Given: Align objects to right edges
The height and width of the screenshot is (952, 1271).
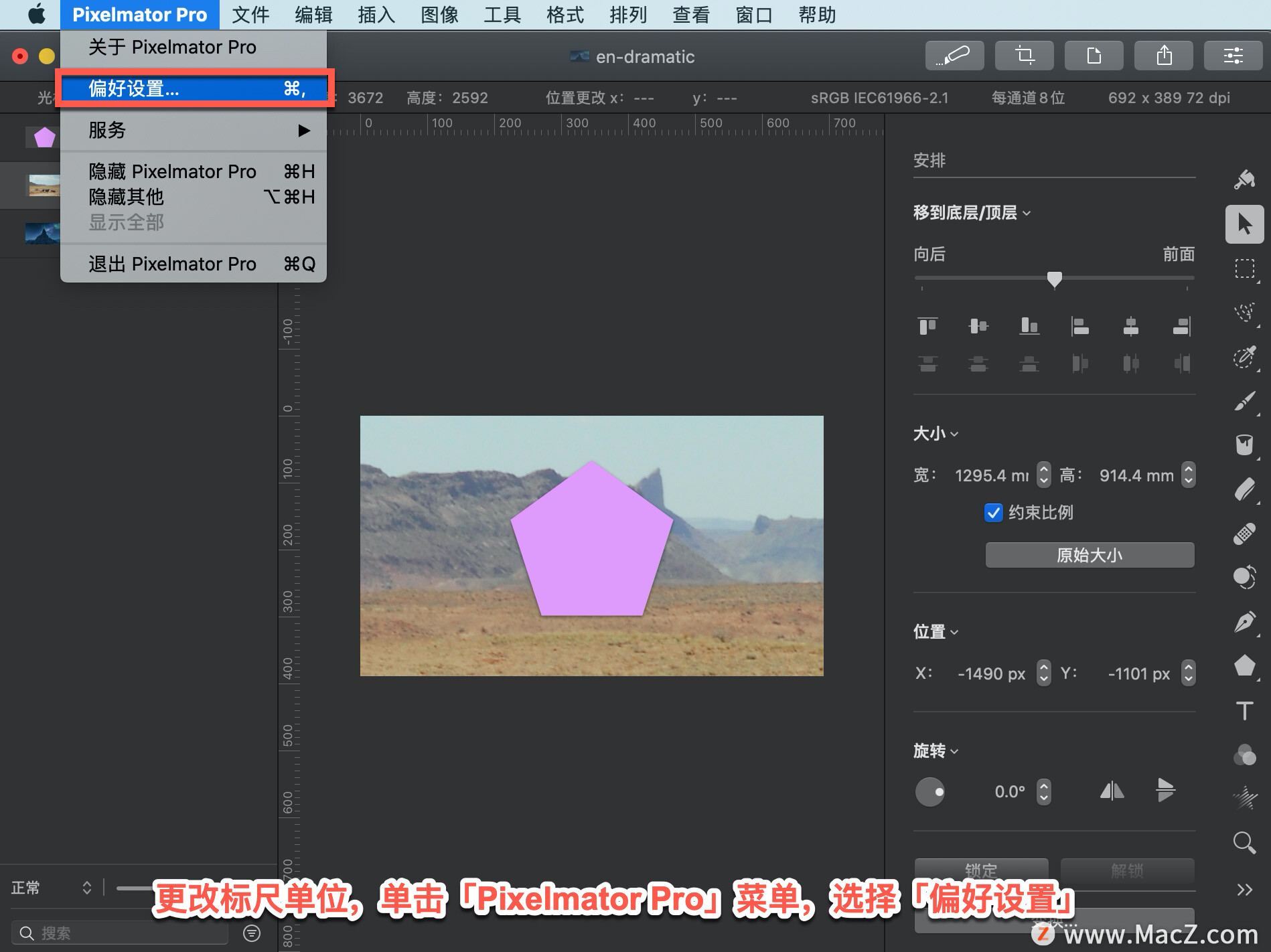Looking at the screenshot, I should pos(1182,326).
